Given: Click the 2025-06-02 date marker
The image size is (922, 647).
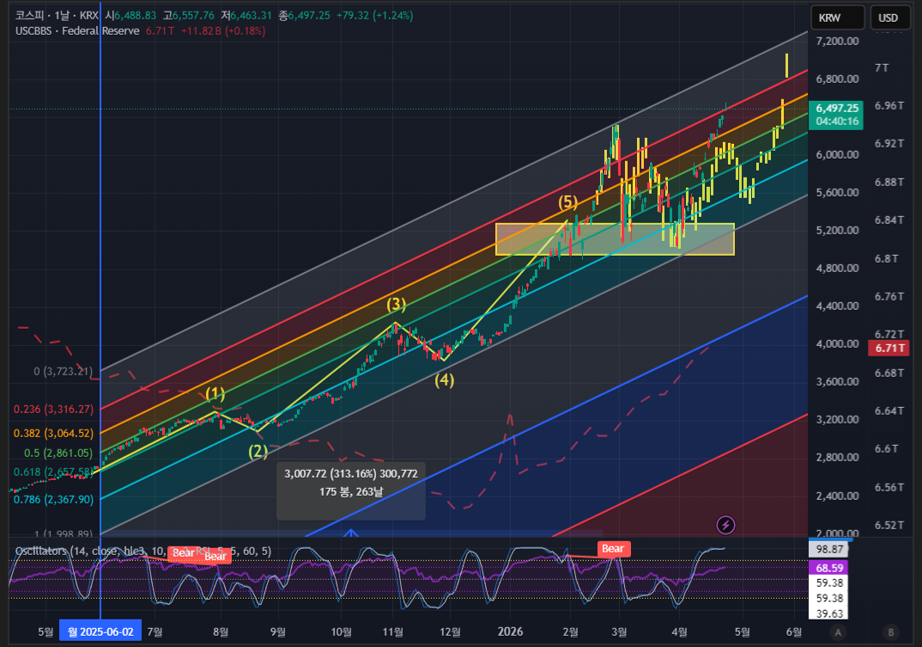Looking at the screenshot, I should pyautogui.click(x=101, y=632).
